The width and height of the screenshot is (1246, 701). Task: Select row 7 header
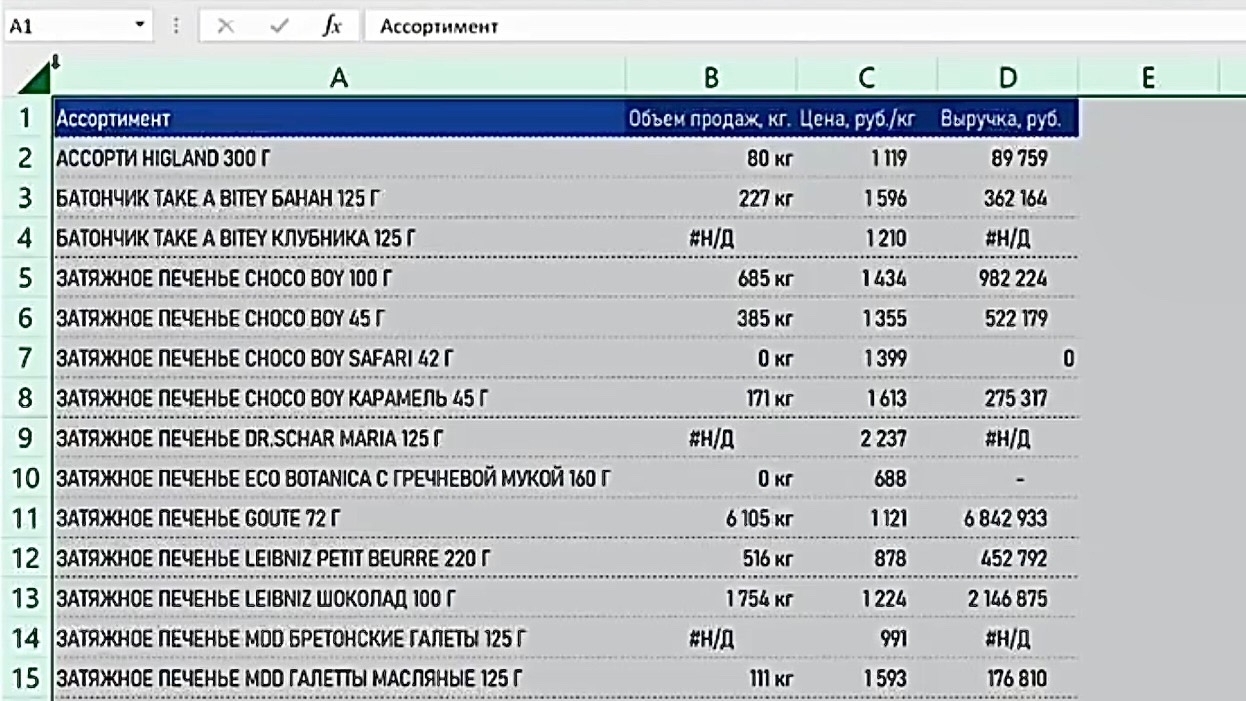pos(26,358)
